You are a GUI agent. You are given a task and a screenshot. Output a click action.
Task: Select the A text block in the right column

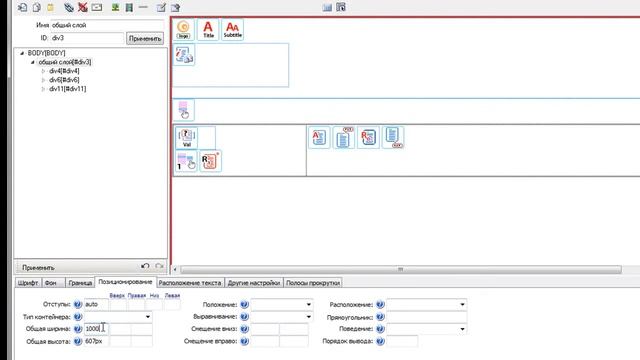[x=319, y=137]
